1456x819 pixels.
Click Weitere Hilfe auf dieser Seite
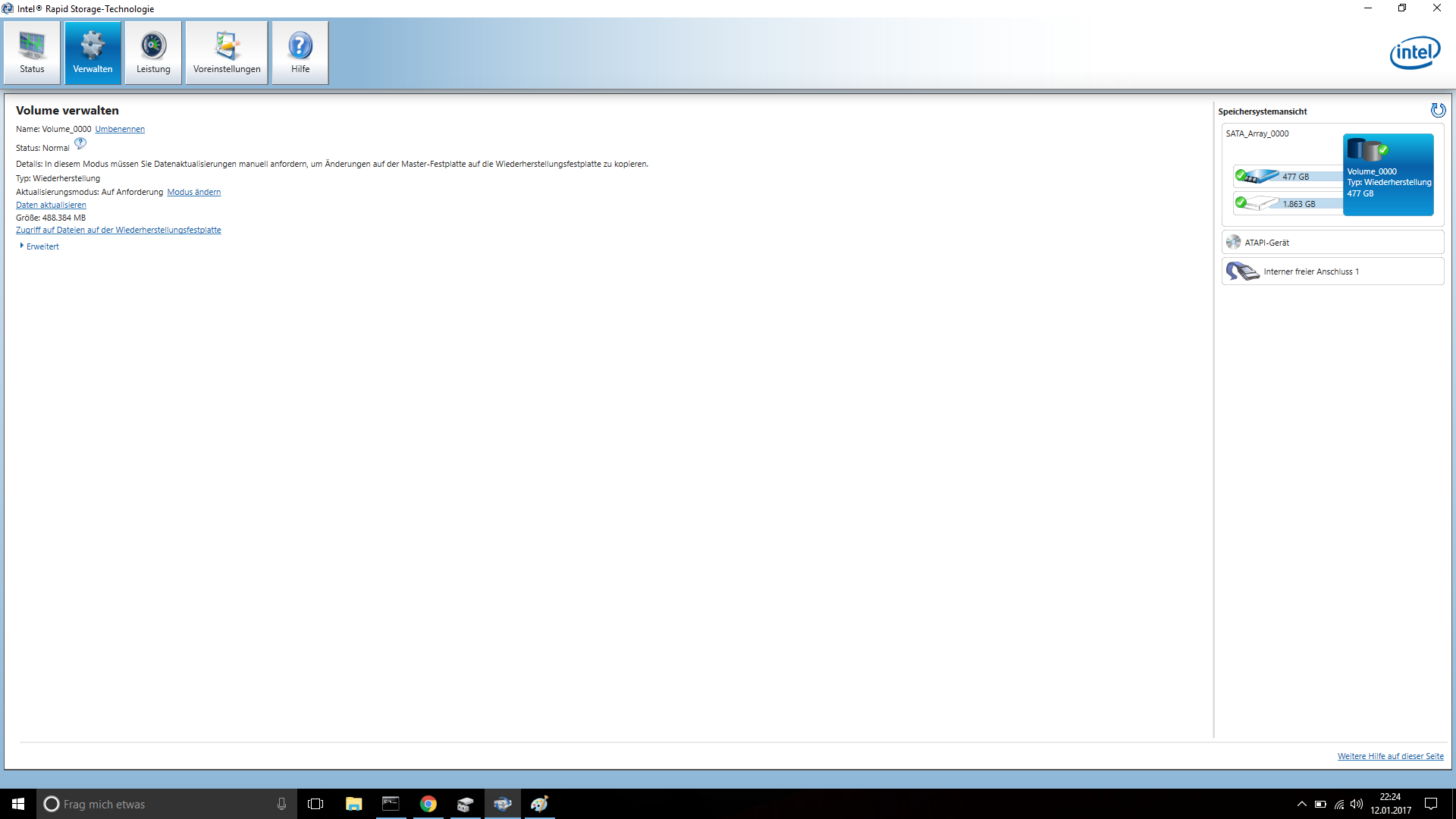point(1390,756)
